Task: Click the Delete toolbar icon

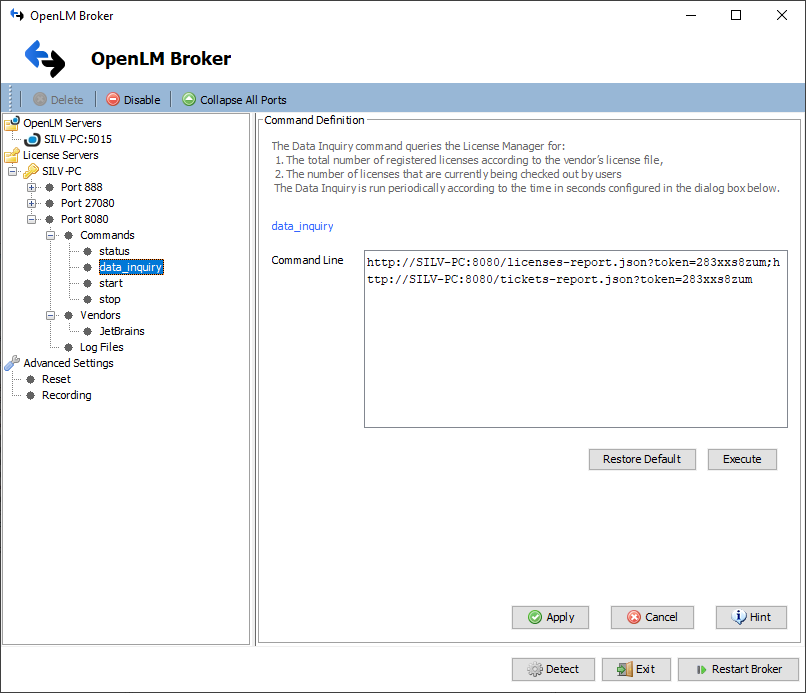Action: [42, 99]
